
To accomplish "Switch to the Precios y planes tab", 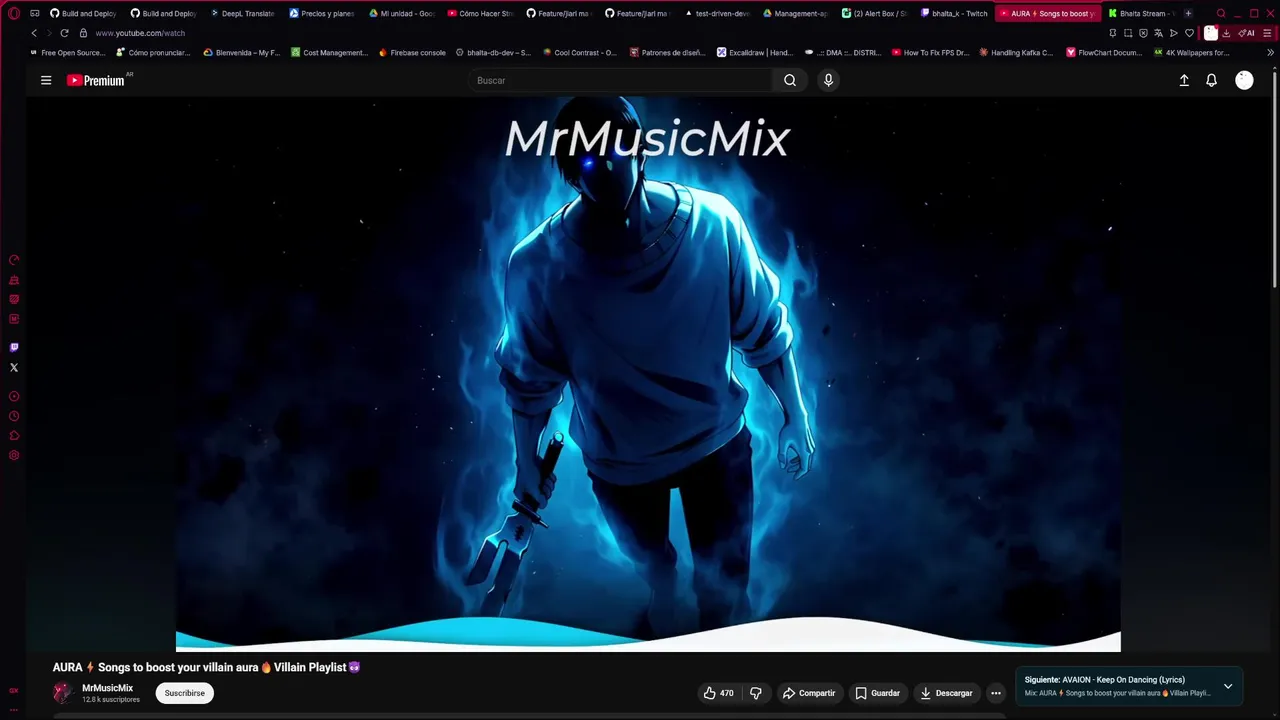I will [322, 13].
